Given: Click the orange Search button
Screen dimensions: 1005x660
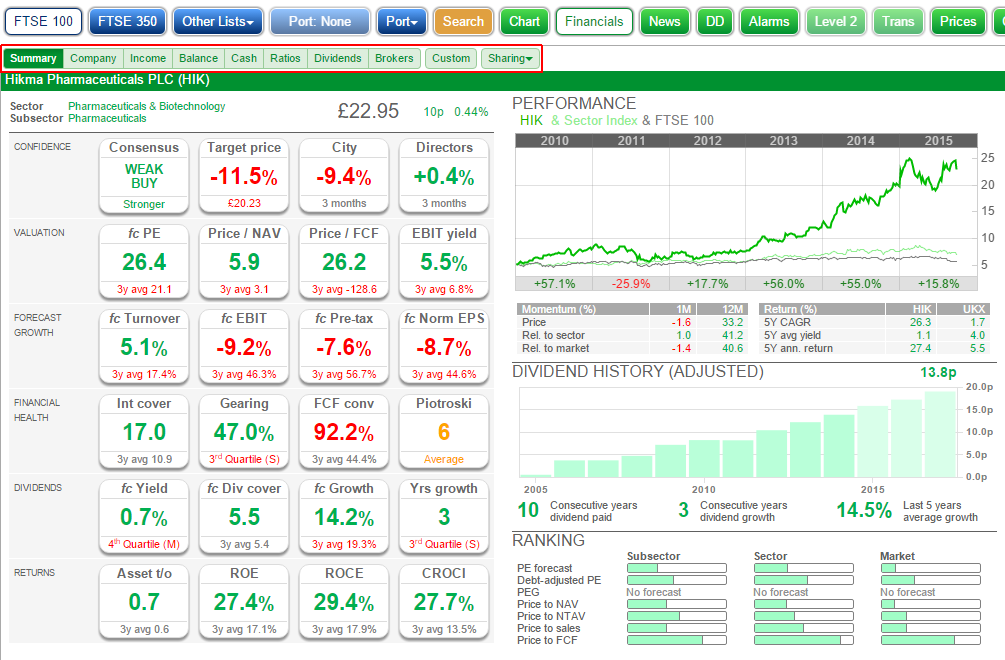Looking at the screenshot, I should [463, 21].
